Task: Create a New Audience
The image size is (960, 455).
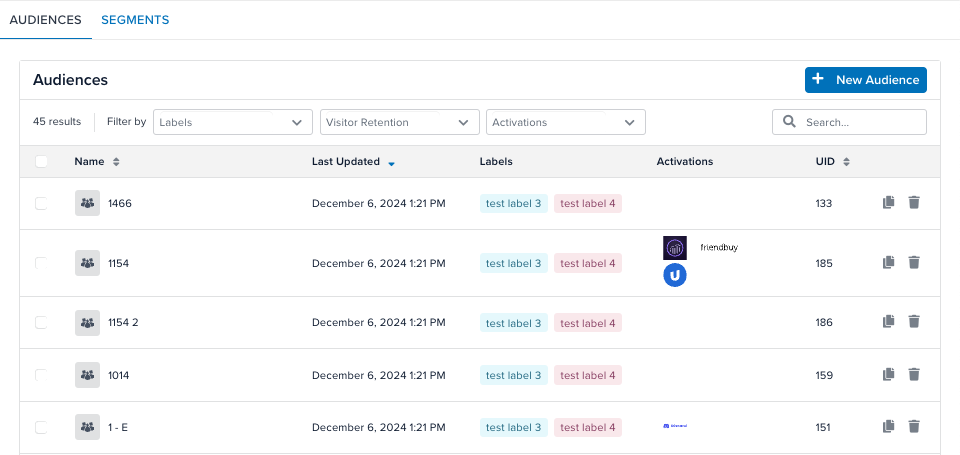Action: (x=866, y=80)
